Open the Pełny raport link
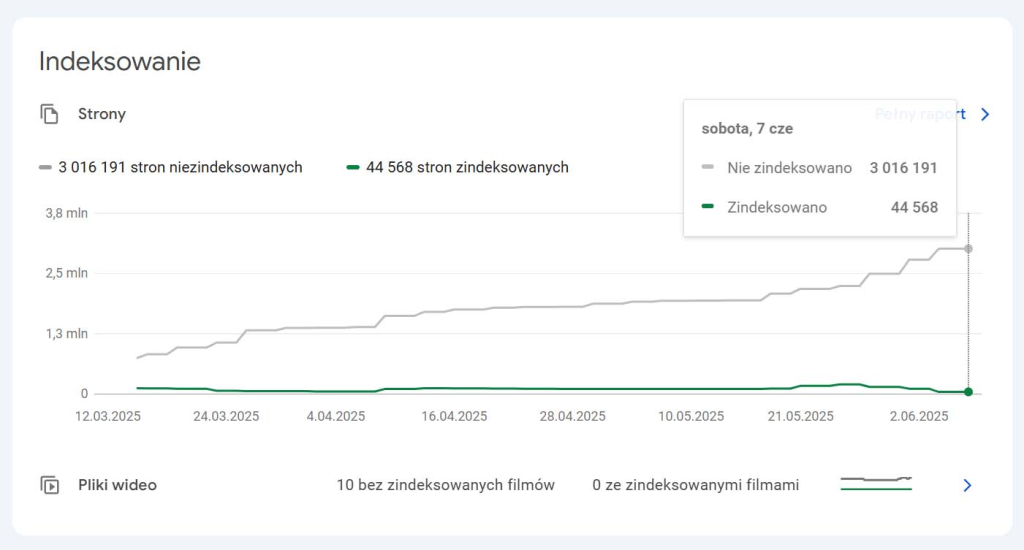This screenshot has height=550, width=1024. click(919, 114)
